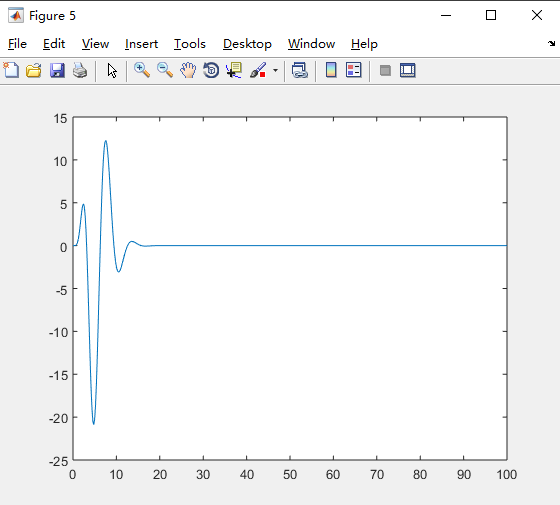560x505 pixels.
Task: Click the y-axis label -10
Action: coord(59,332)
